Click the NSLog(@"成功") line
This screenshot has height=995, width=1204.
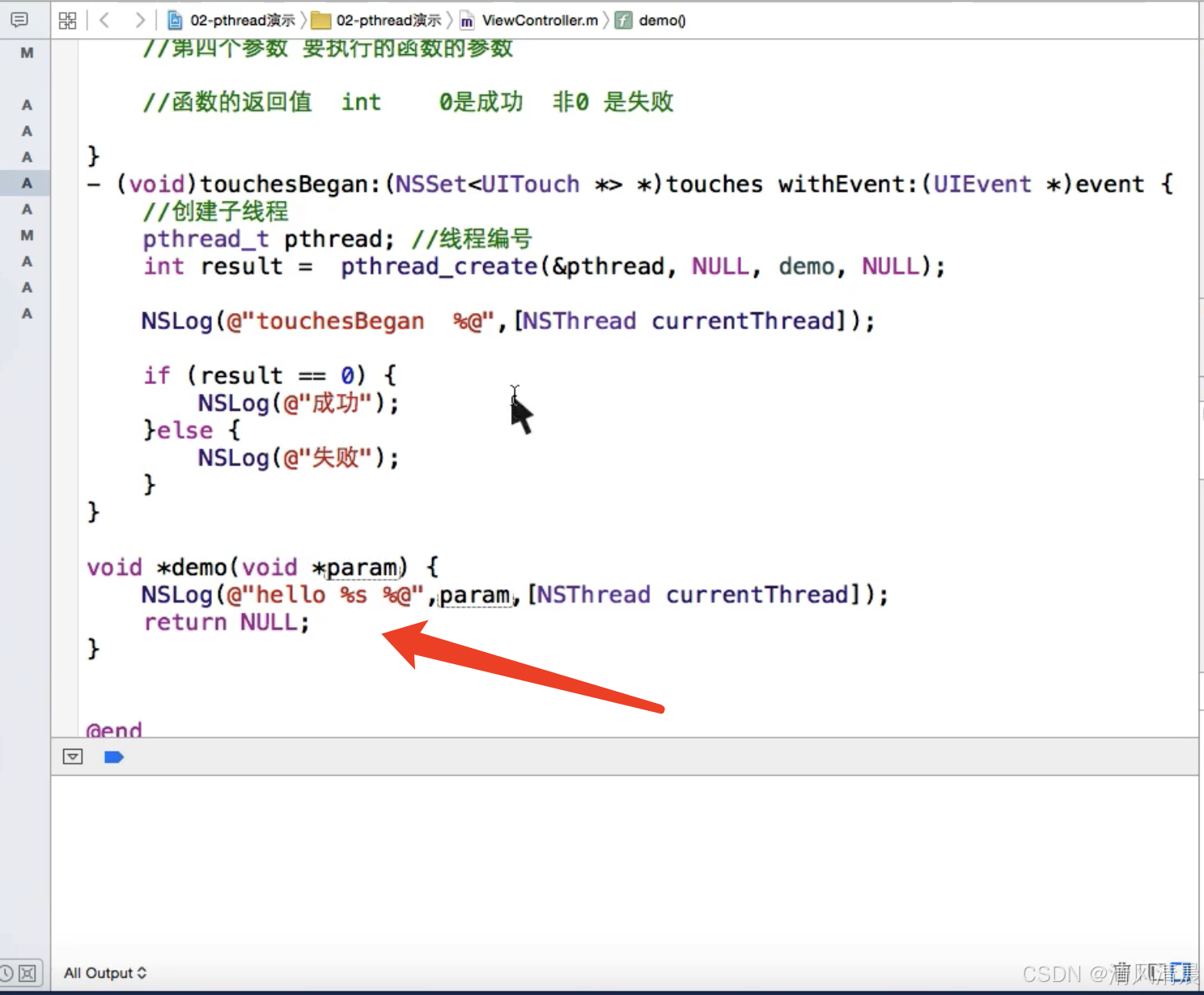pyautogui.click(x=299, y=403)
